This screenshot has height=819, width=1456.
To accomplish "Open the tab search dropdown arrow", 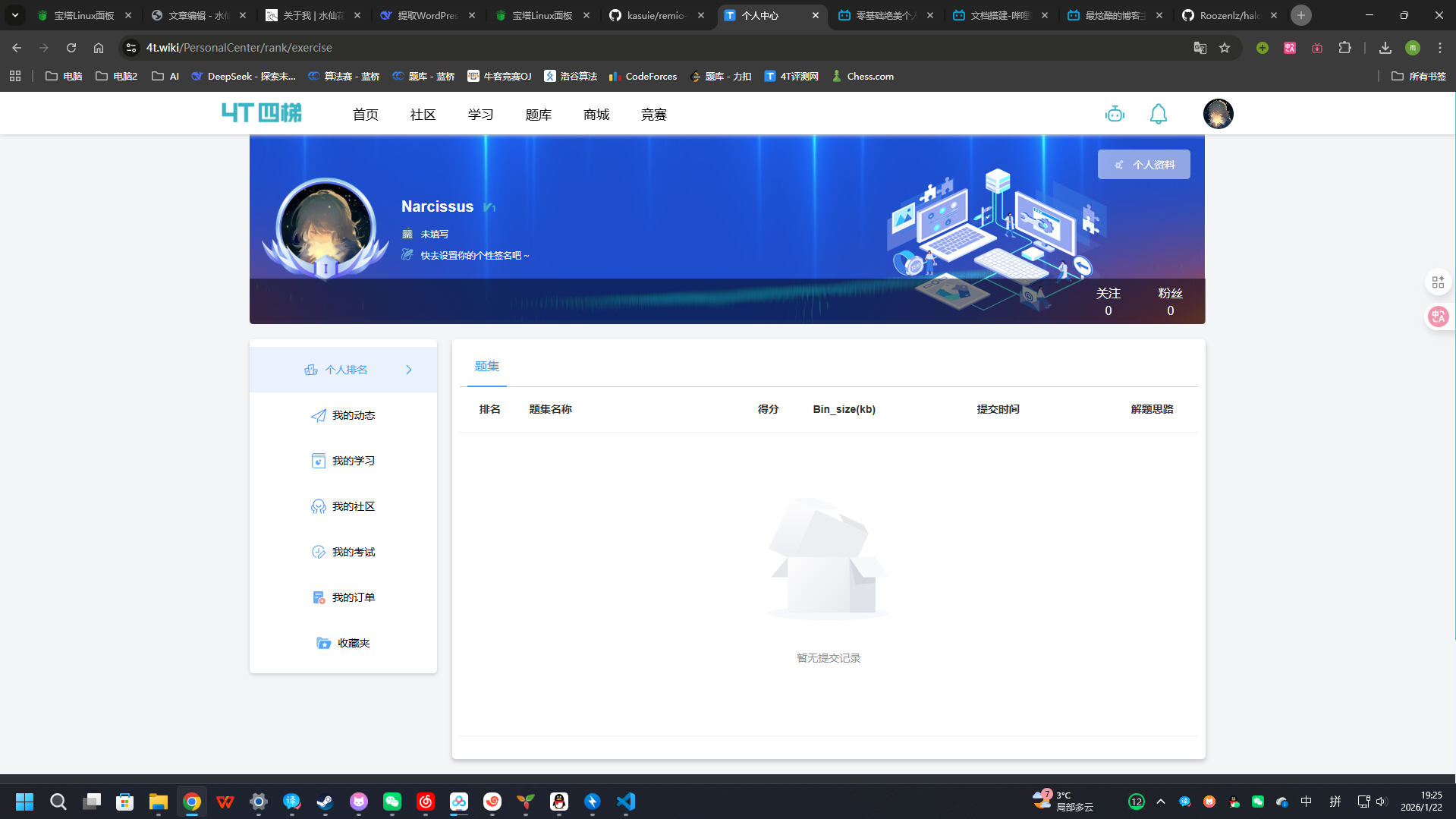I will coord(15,15).
